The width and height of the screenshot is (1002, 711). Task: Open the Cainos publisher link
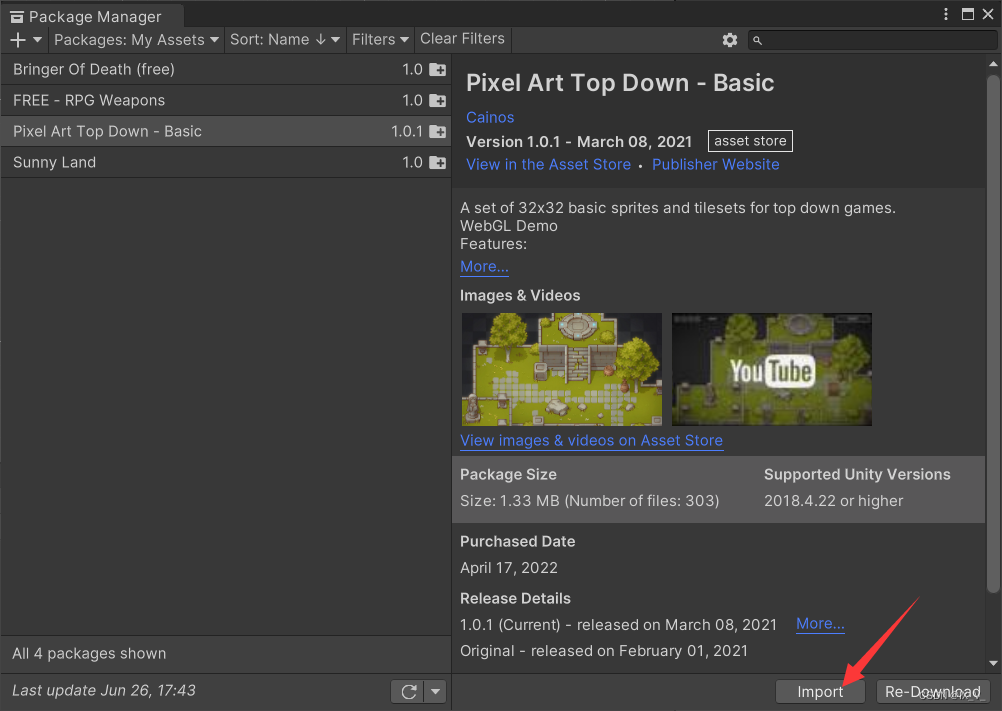pyautogui.click(x=490, y=118)
